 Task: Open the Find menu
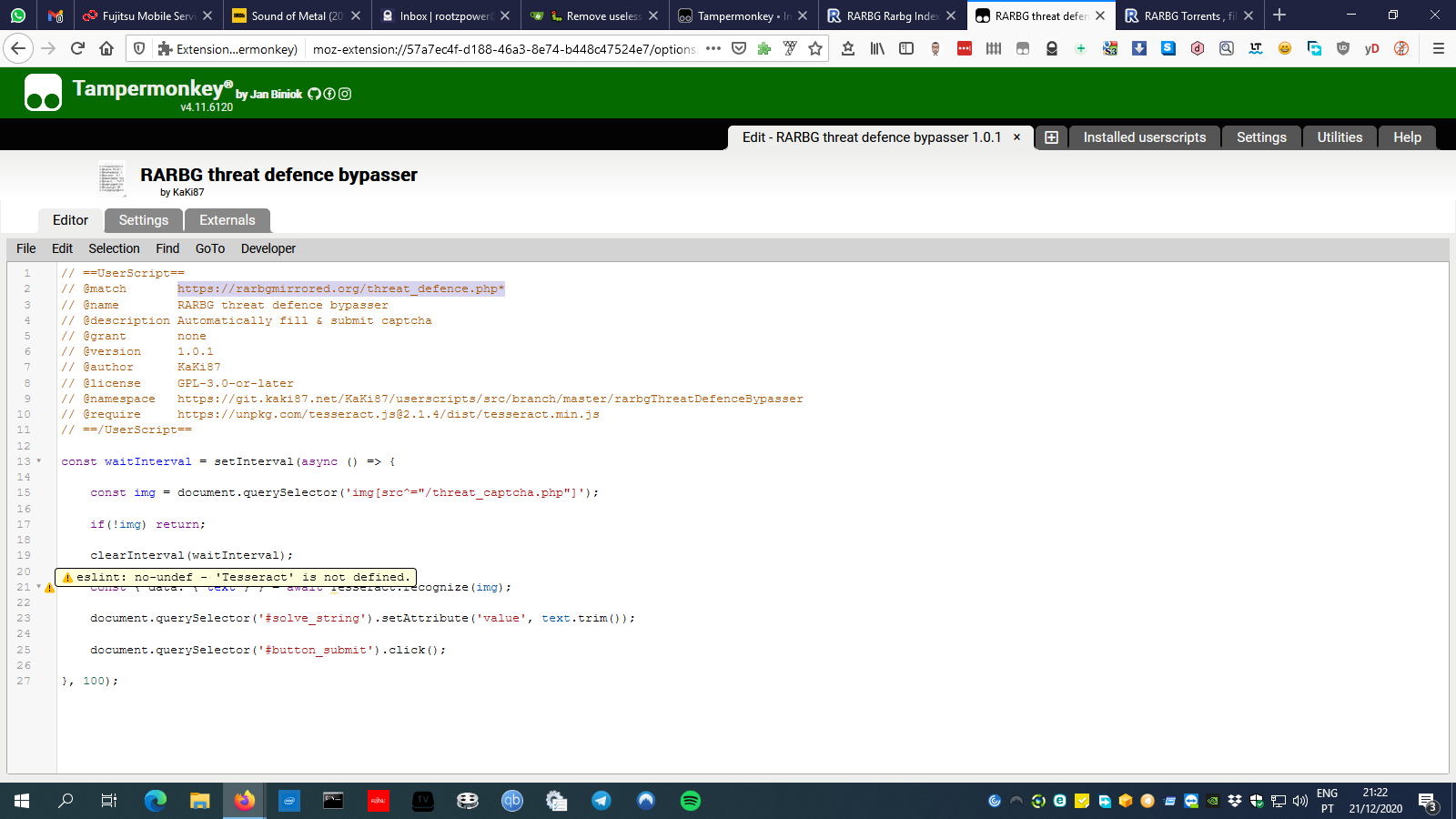click(x=167, y=248)
